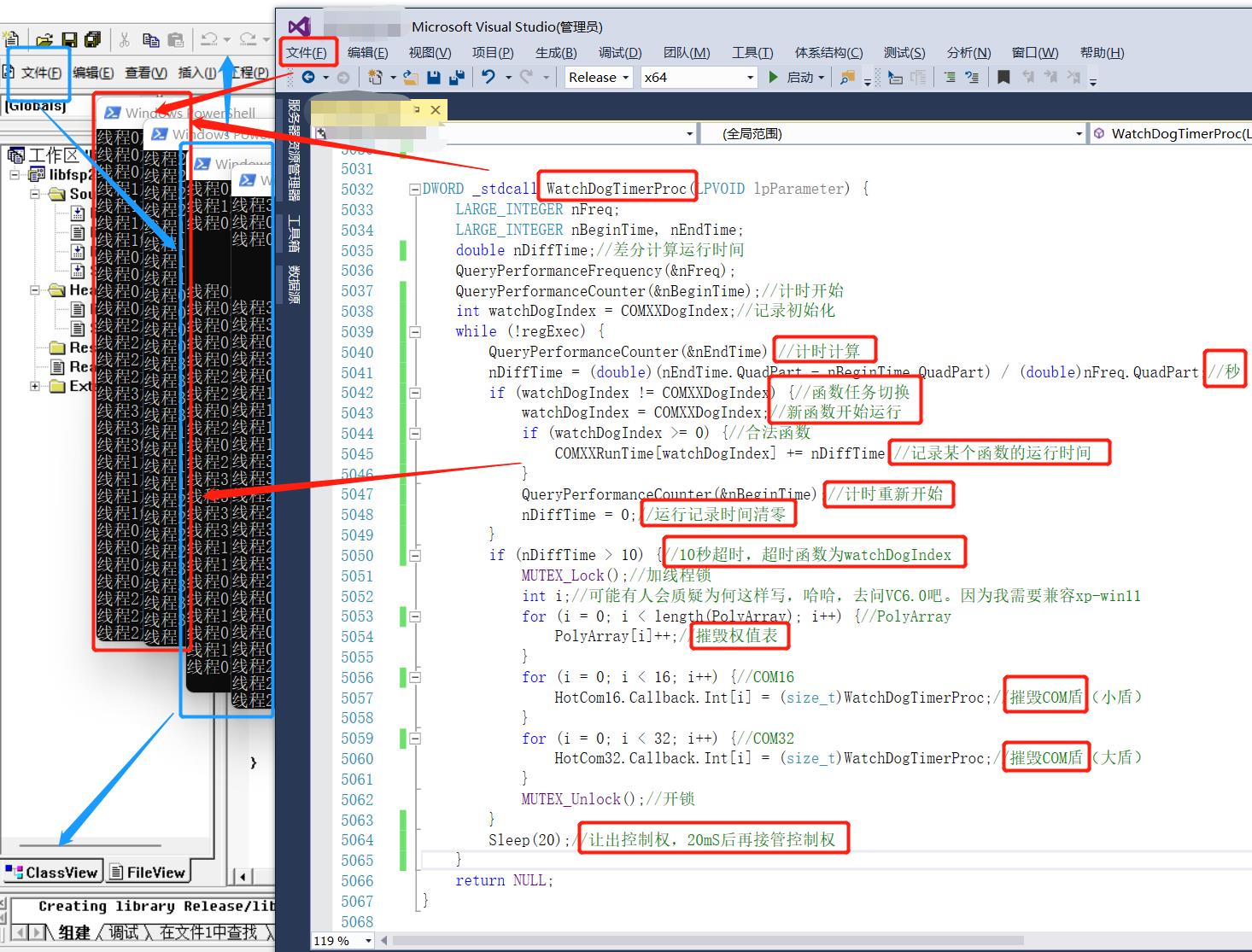Click the Visual Studio open file folder icon
Viewport: 1252px width, 952px height.
411,78
